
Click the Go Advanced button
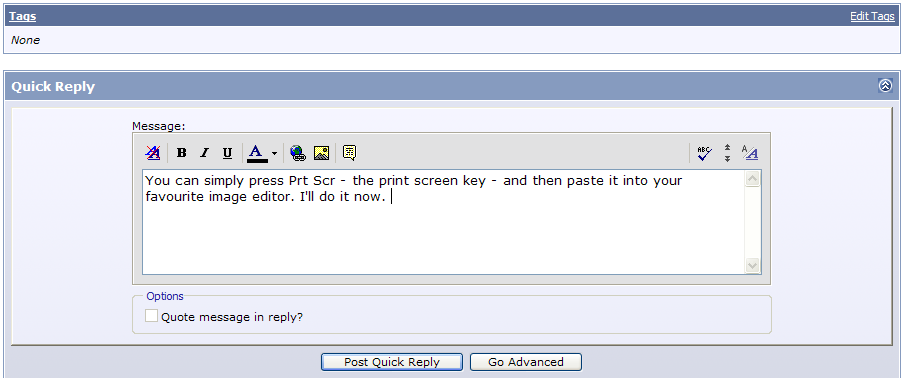coord(526,362)
